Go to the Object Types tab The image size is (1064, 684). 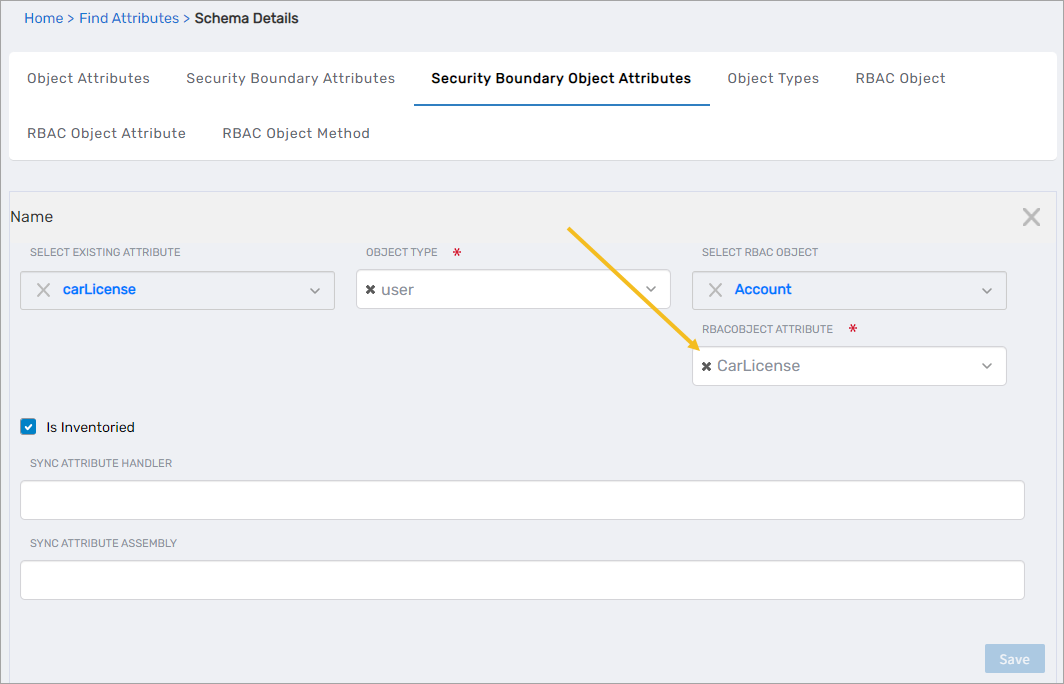pyautogui.click(x=773, y=78)
